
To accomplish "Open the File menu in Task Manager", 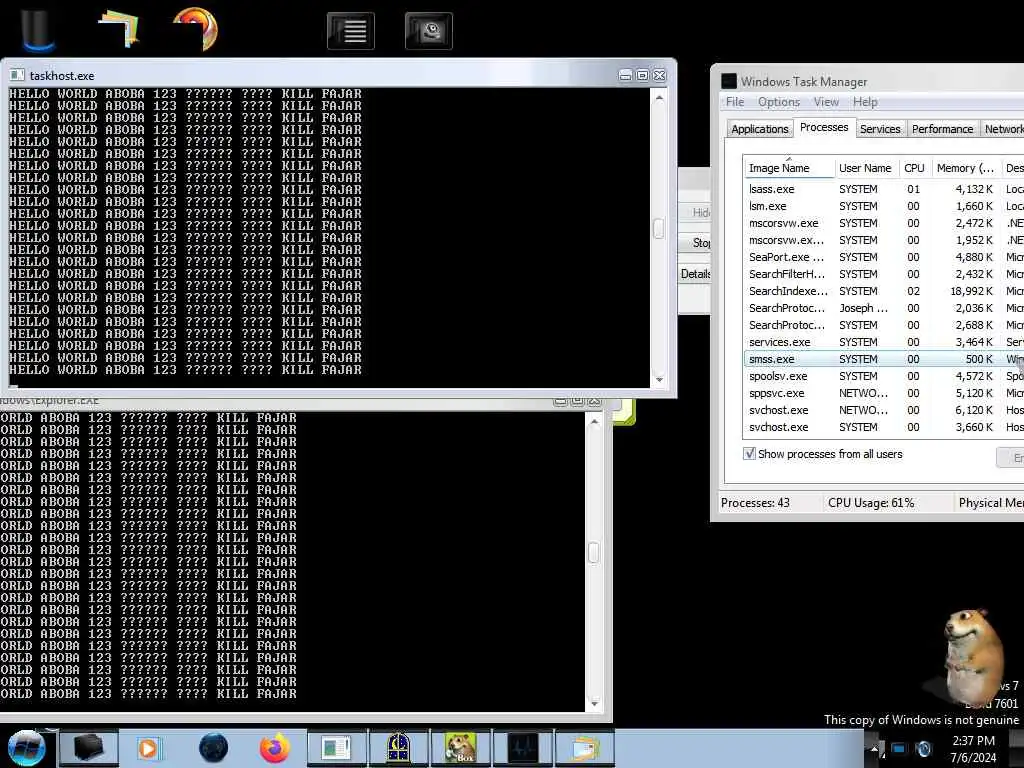I will click(735, 102).
